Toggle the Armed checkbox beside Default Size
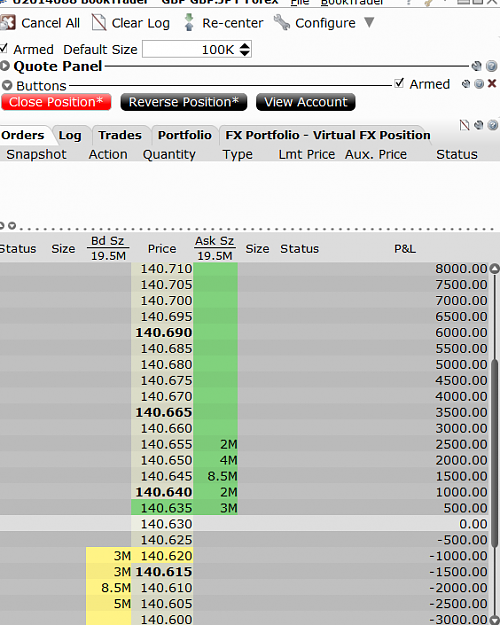This screenshot has height=625, width=500. [4, 49]
